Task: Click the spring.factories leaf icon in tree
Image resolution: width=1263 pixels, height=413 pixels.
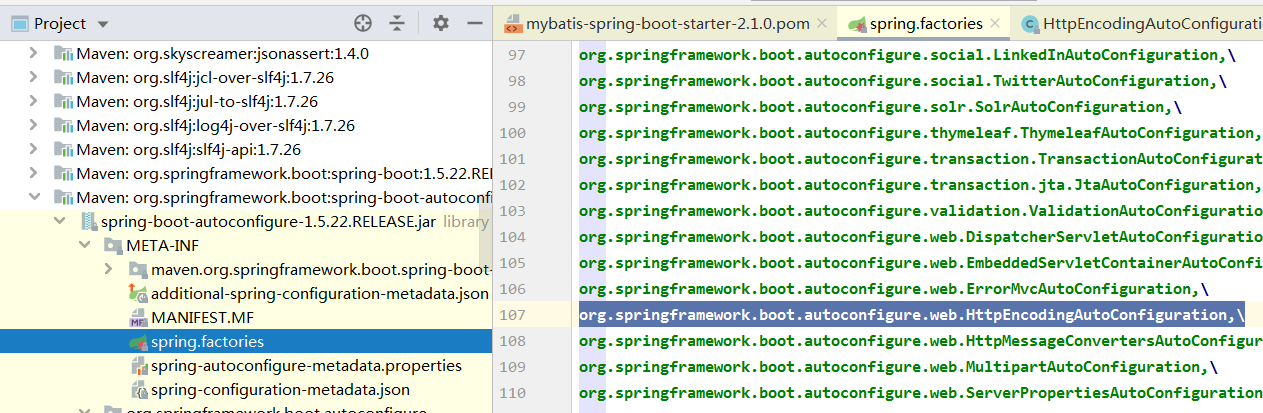Action: click(x=138, y=342)
